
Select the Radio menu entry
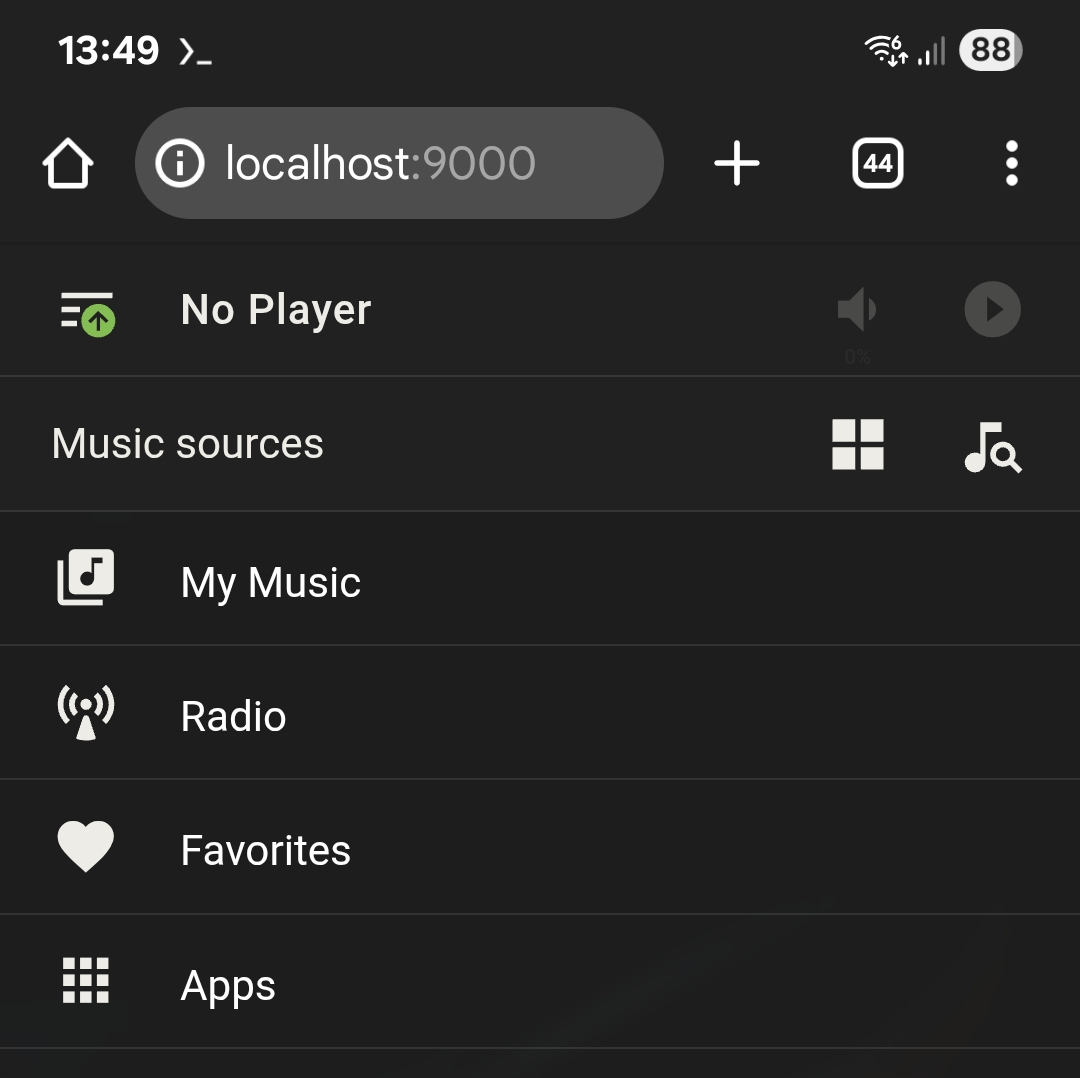[x=233, y=716]
